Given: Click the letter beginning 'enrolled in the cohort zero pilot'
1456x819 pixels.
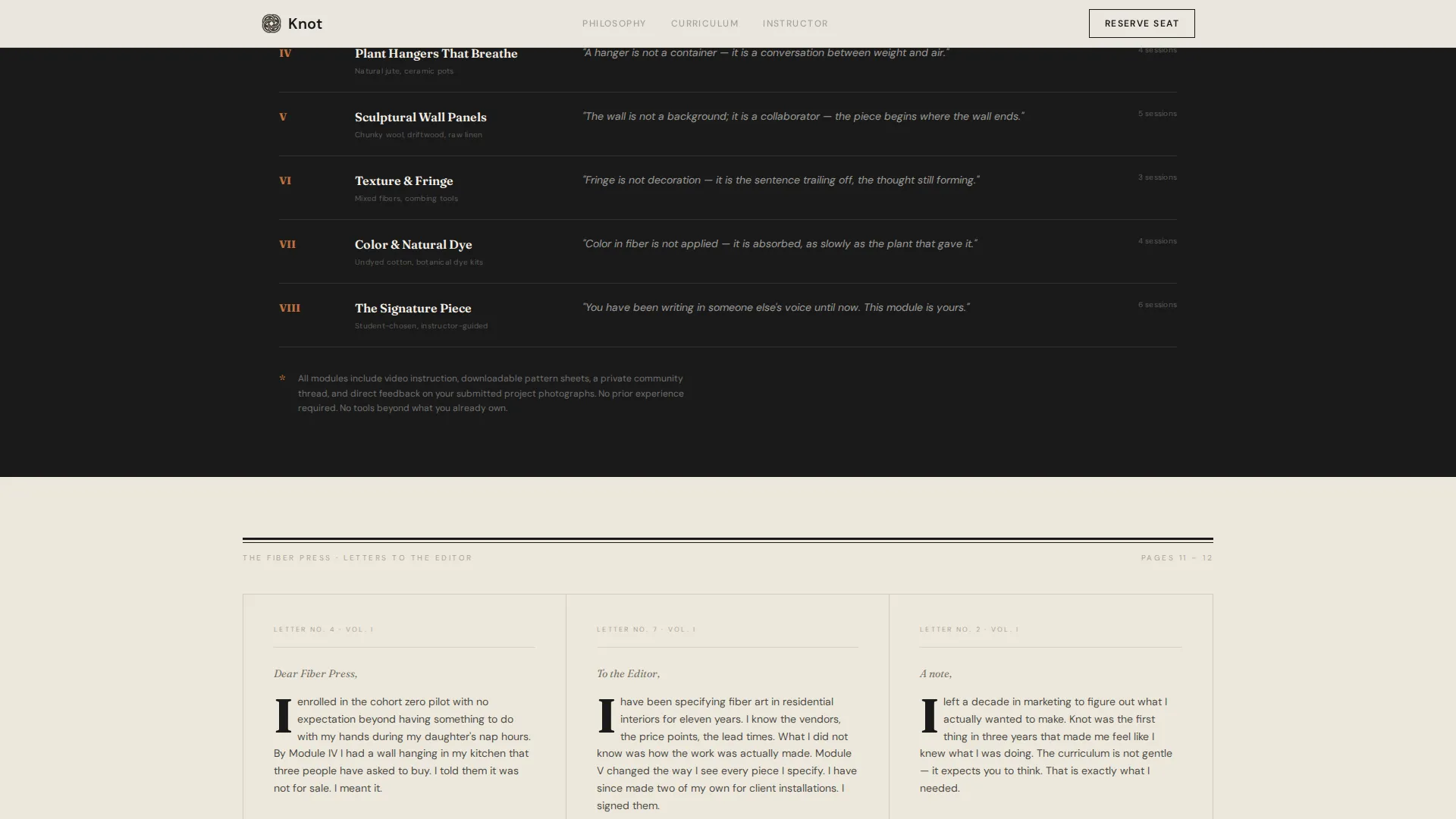Looking at the screenshot, I should [x=403, y=745].
